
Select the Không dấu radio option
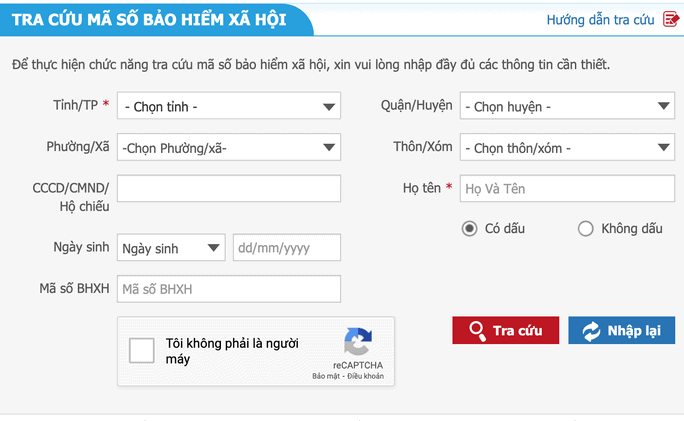(x=586, y=229)
